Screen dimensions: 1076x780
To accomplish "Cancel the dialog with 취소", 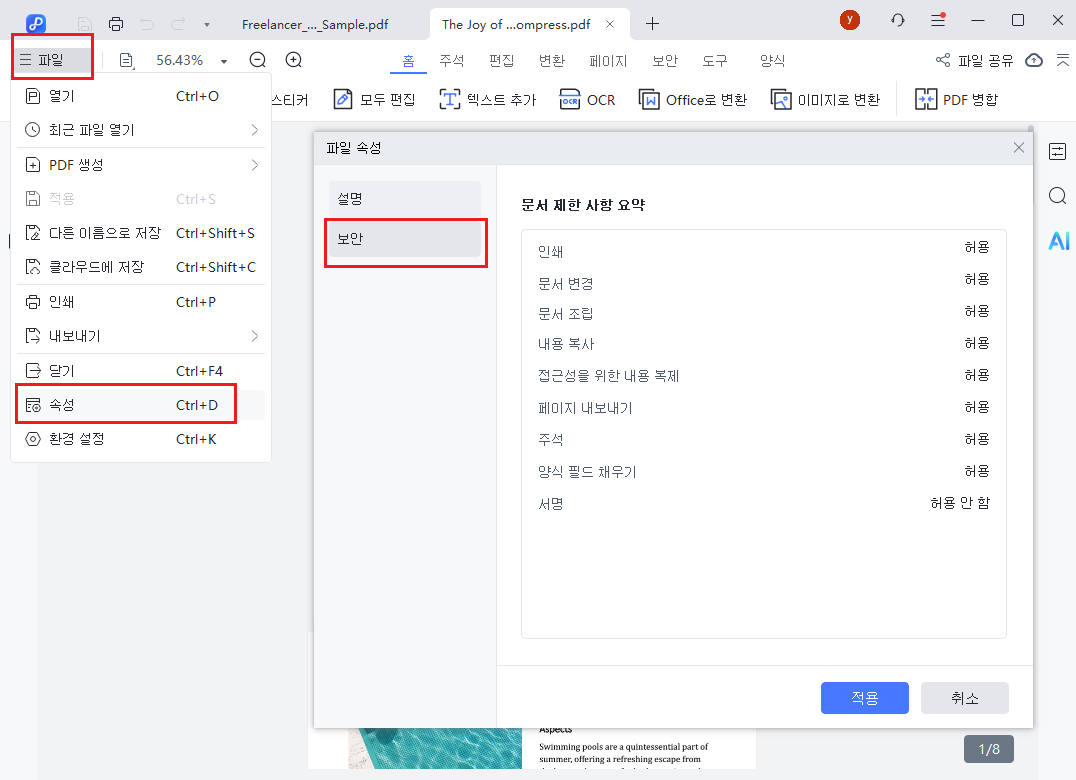I will [964, 698].
